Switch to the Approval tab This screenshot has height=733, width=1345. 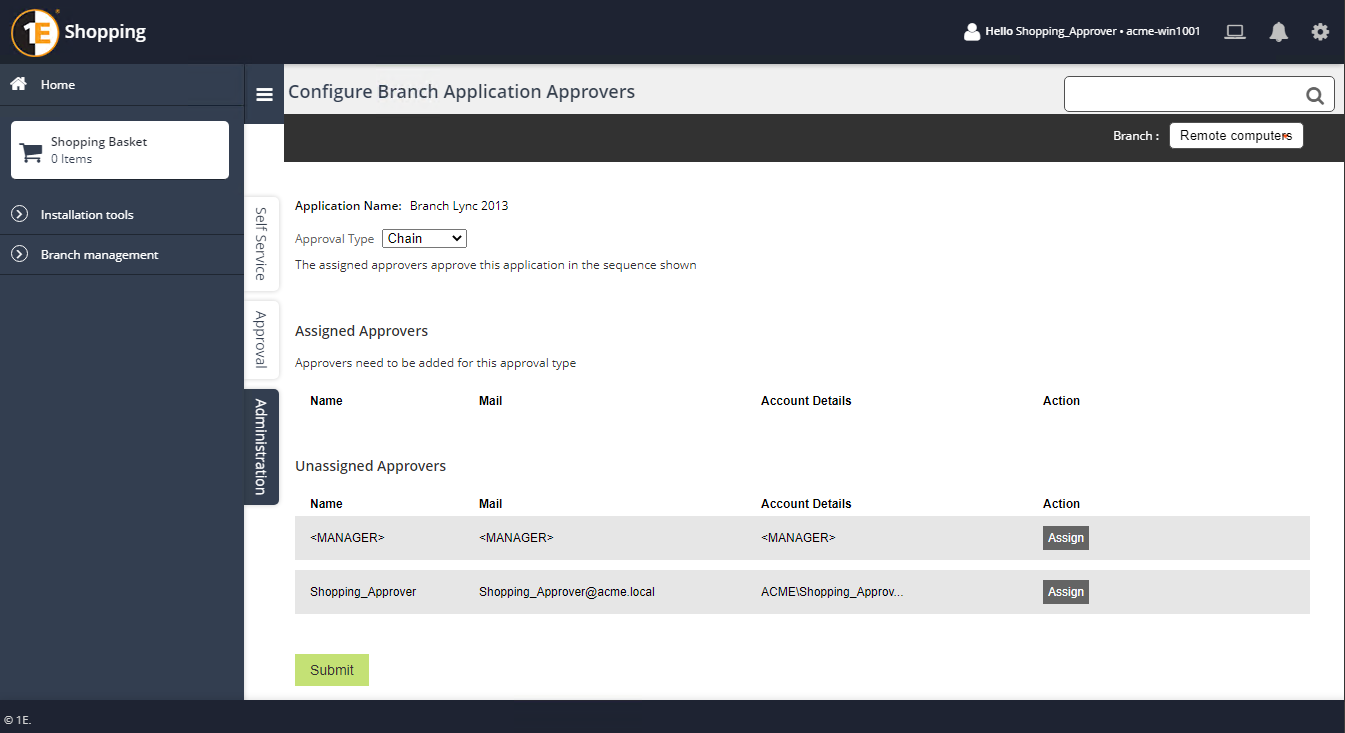(261, 340)
